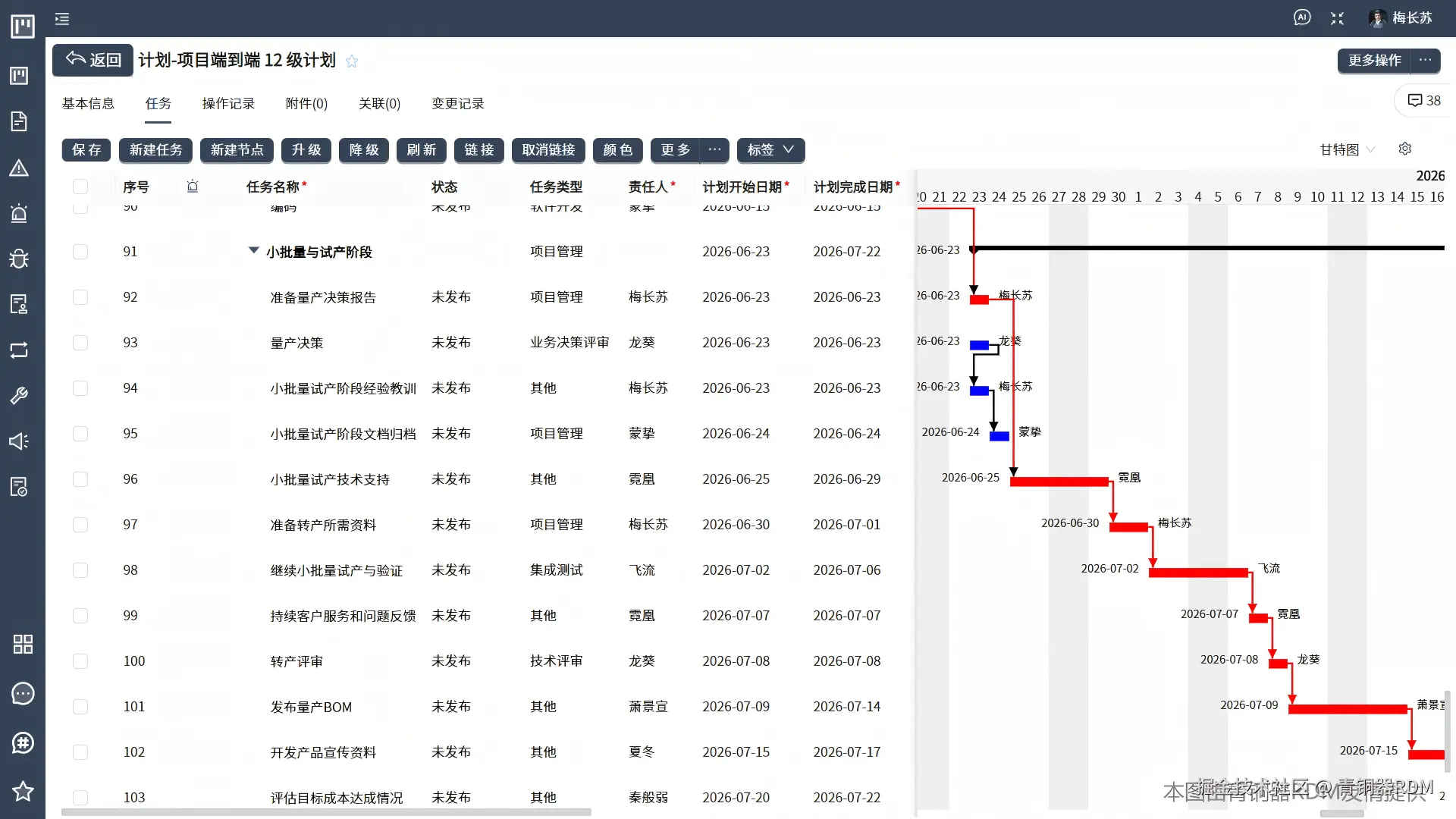Check the select-all checkbox in table header
The width and height of the screenshot is (1456, 819).
80,186
